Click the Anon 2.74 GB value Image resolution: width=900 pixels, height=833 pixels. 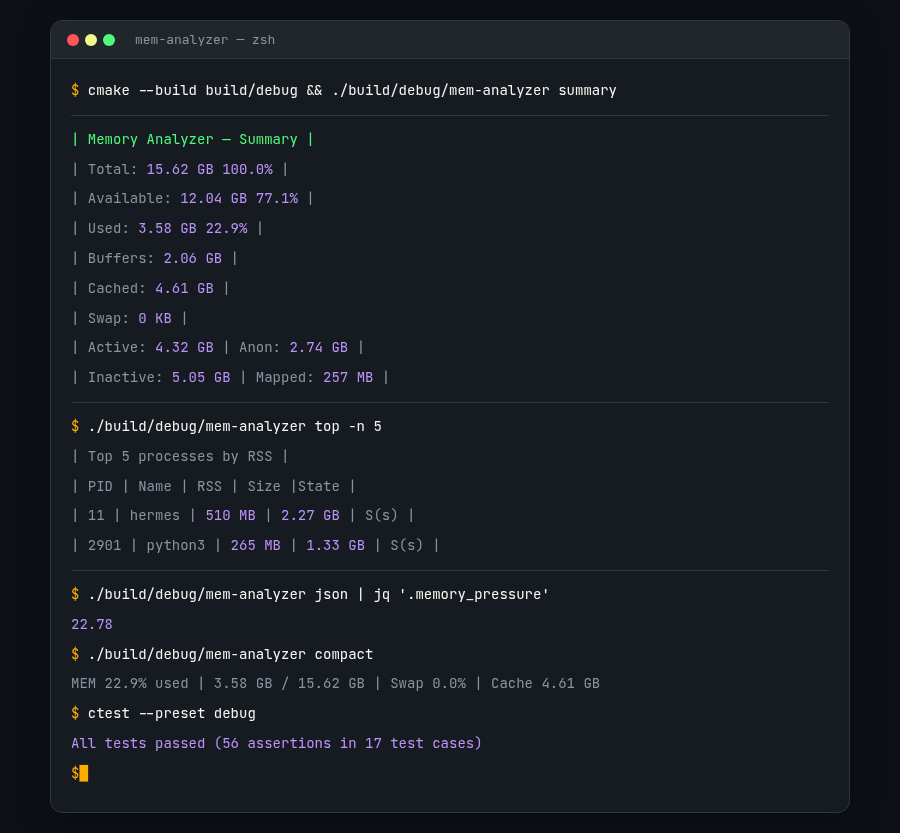point(319,347)
